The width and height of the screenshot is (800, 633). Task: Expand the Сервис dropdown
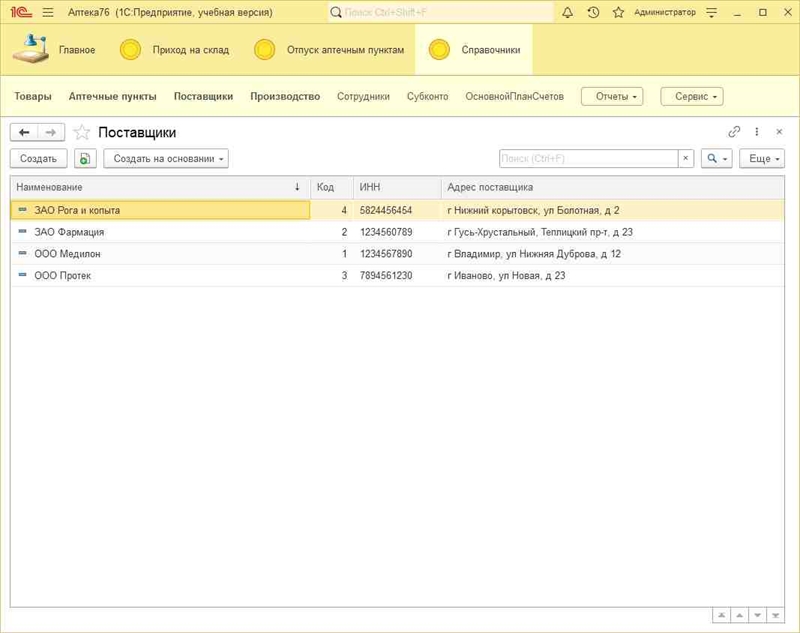[692, 96]
